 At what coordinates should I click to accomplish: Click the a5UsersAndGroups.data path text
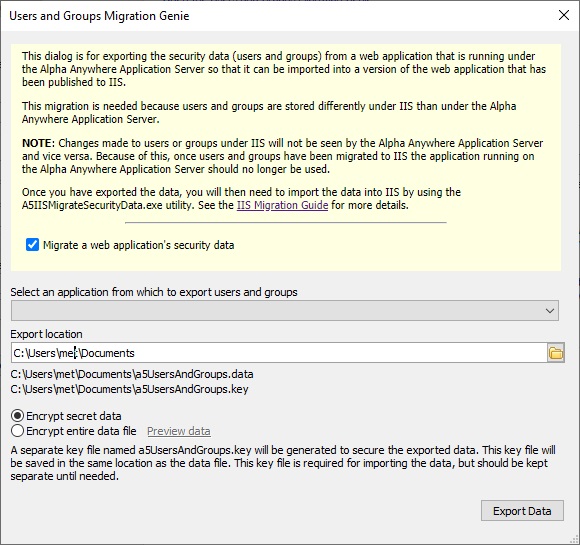click(x=132, y=374)
